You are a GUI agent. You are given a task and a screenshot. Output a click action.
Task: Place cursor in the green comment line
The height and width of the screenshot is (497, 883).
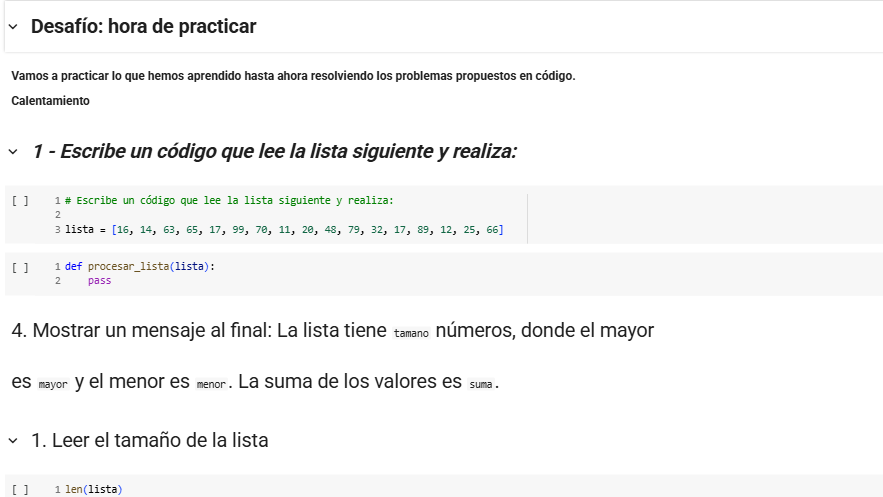pyautogui.click(x=230, y=200)
